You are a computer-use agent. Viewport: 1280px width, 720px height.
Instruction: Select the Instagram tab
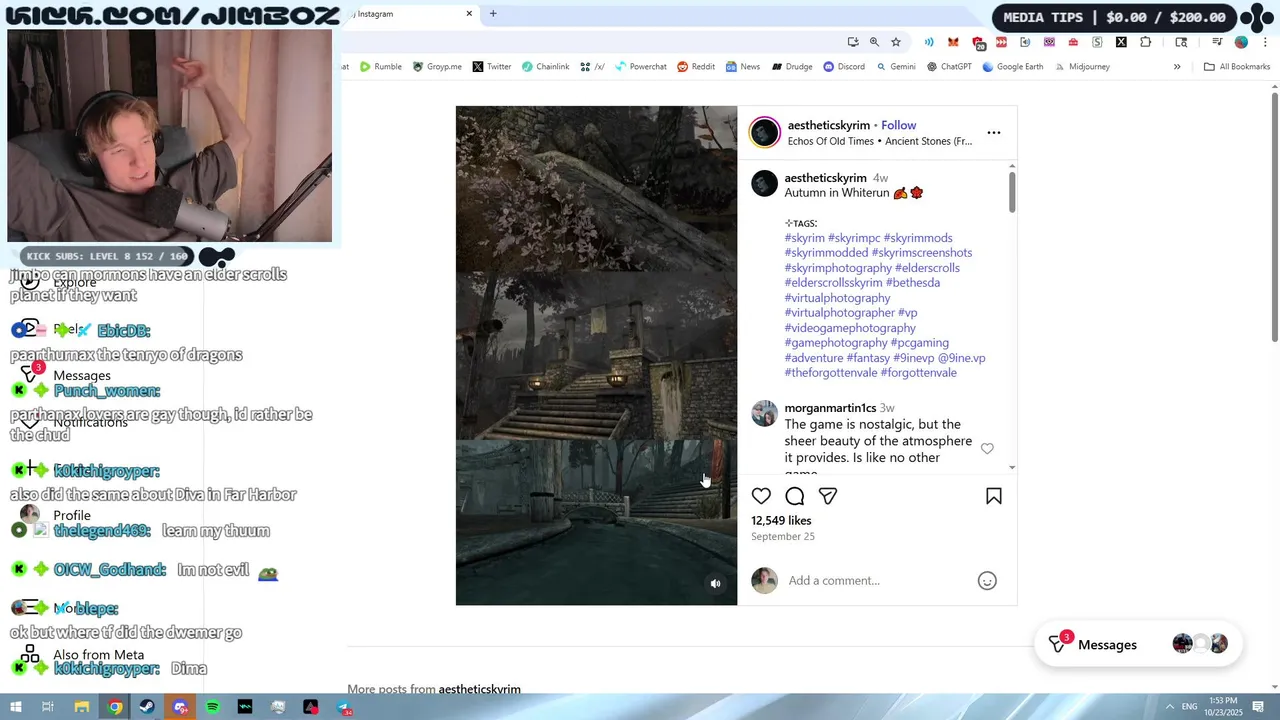click(410, 14)
